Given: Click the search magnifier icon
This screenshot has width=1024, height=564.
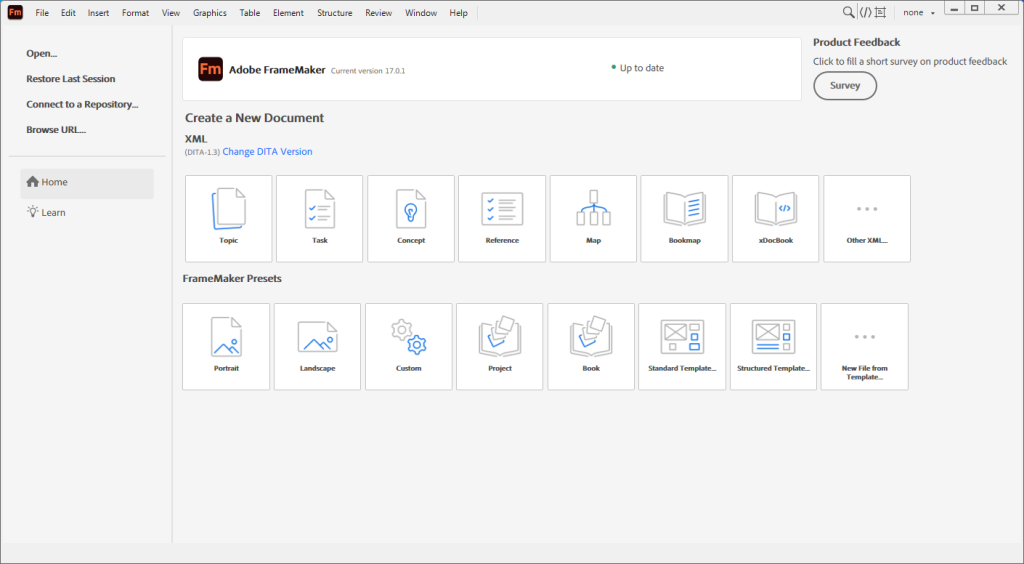Looking at the screenshot, I should pyautogui.click(x=848, y=13).
